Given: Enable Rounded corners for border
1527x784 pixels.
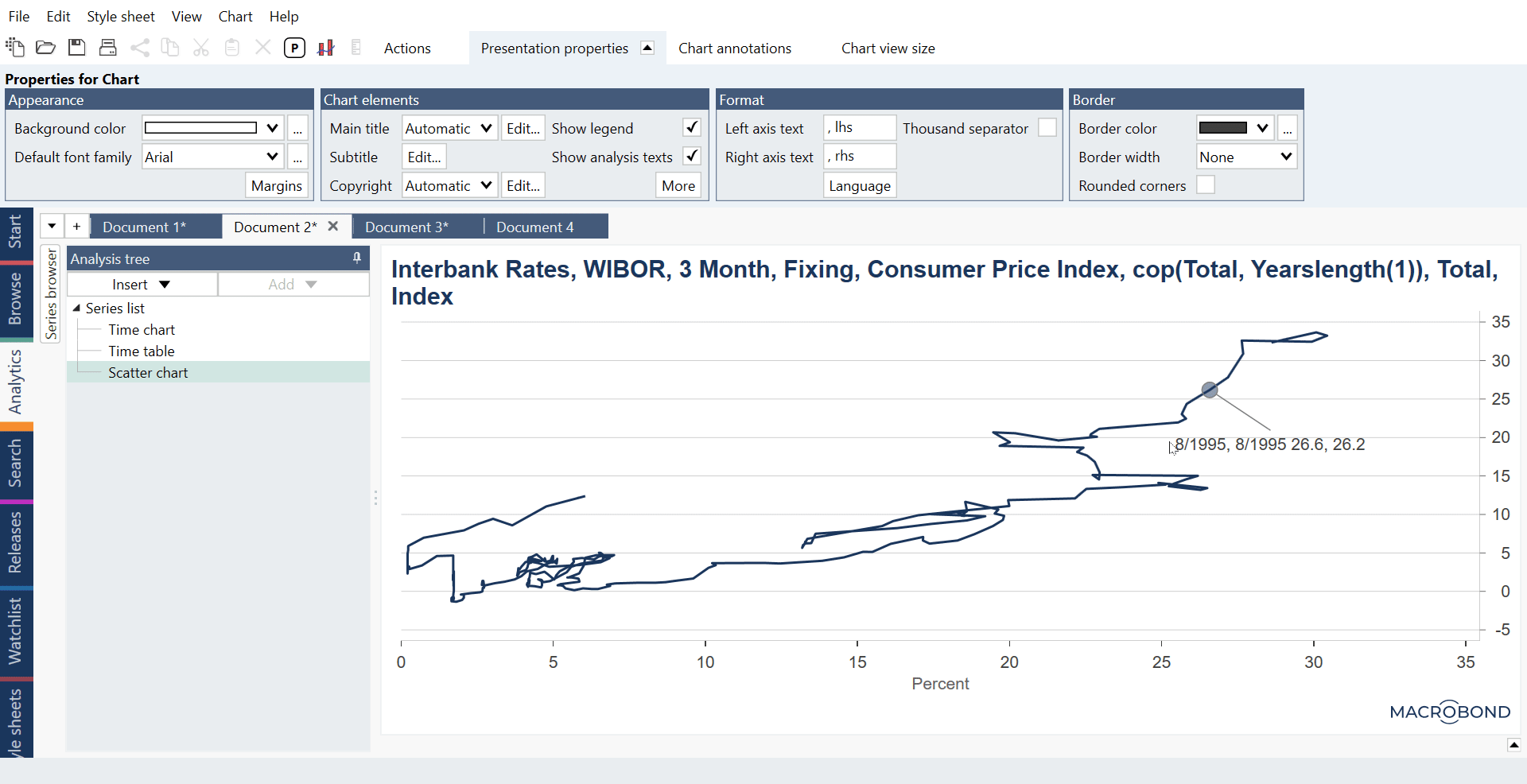Looking at the screenshot, I should click(1206, 184).
